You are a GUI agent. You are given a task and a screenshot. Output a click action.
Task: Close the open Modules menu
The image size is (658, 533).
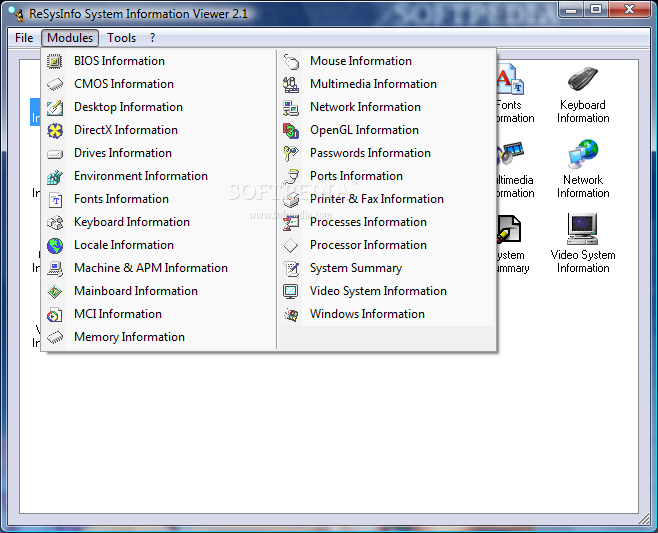coord(70,38)
